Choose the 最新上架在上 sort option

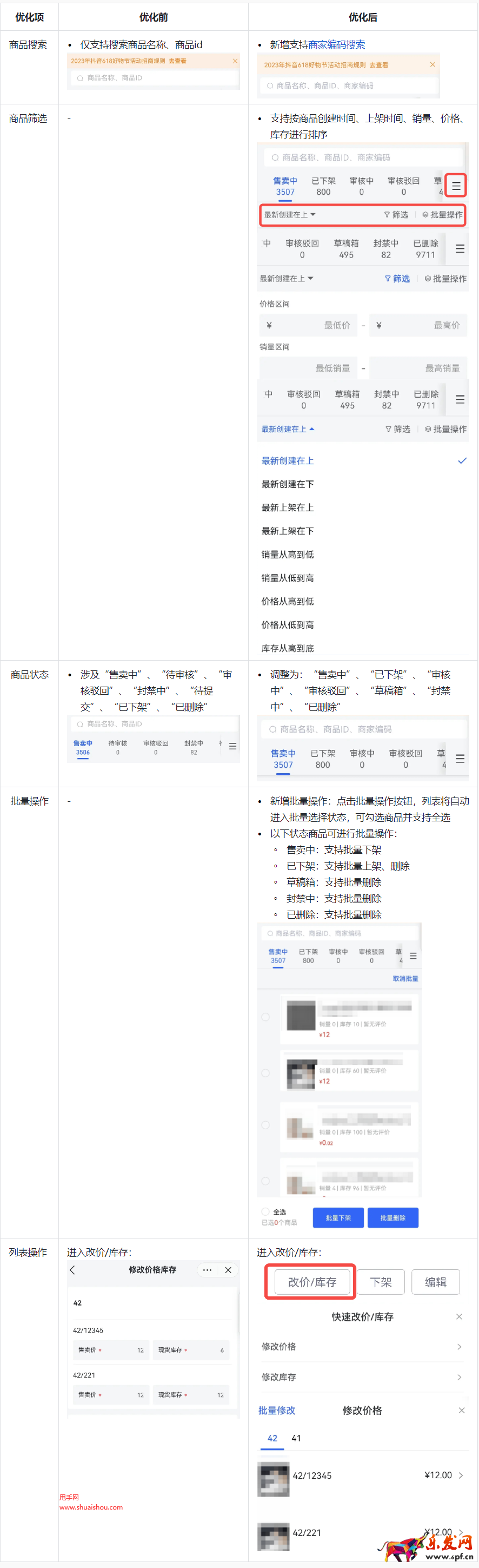[288, 508]
